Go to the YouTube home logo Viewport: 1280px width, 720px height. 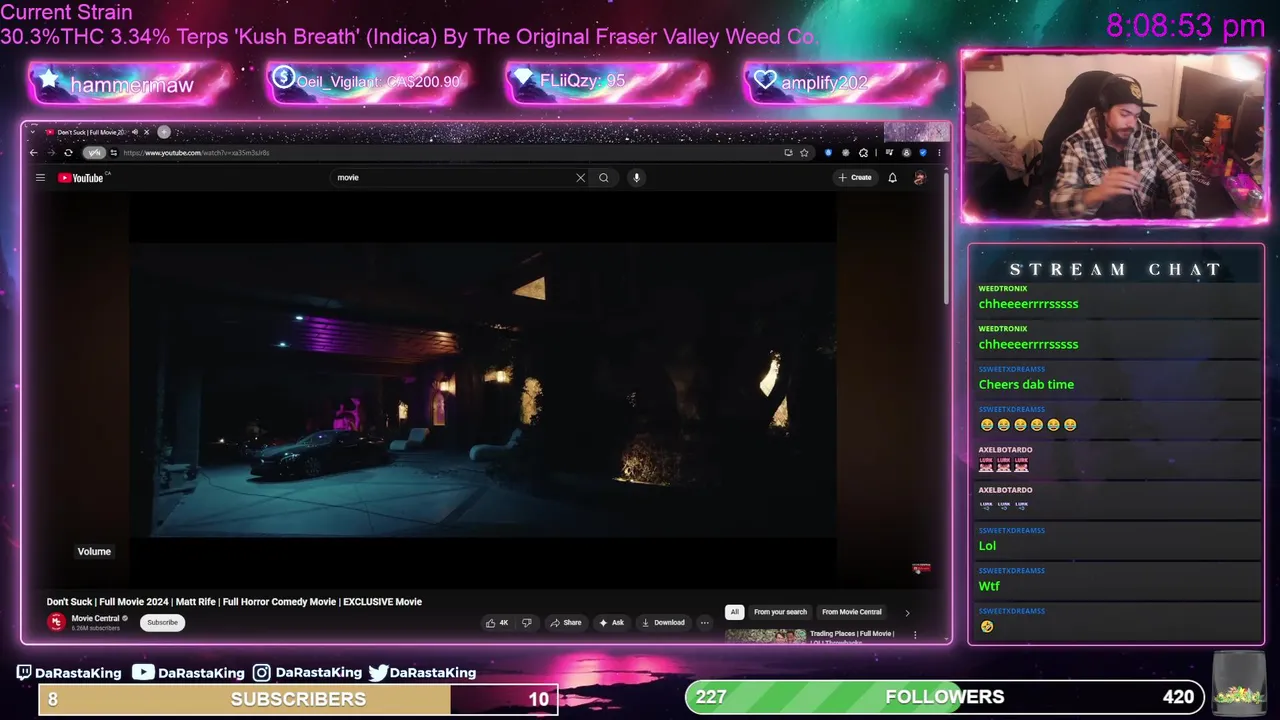coord(83,177)
